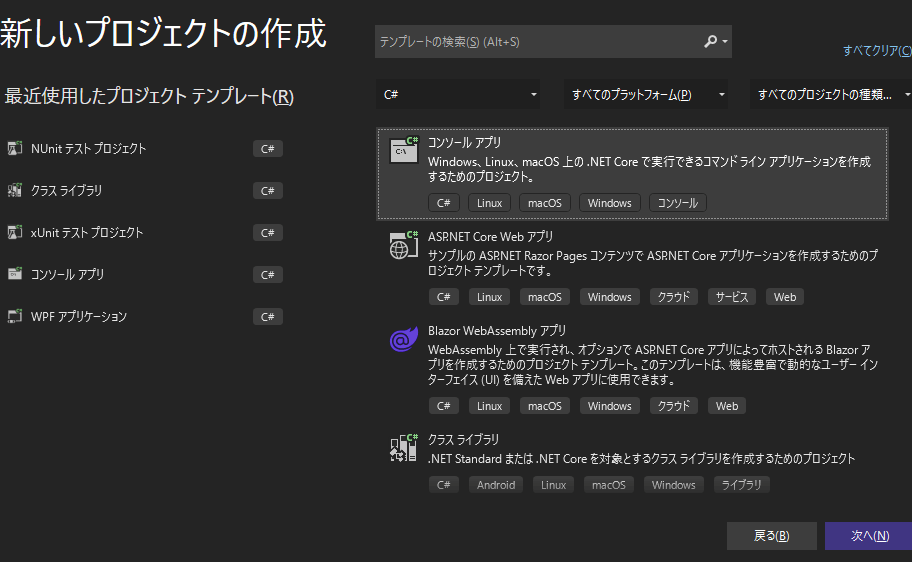
Task: Select コンソール アプリ title in template list
Action: tap(464, 143)
